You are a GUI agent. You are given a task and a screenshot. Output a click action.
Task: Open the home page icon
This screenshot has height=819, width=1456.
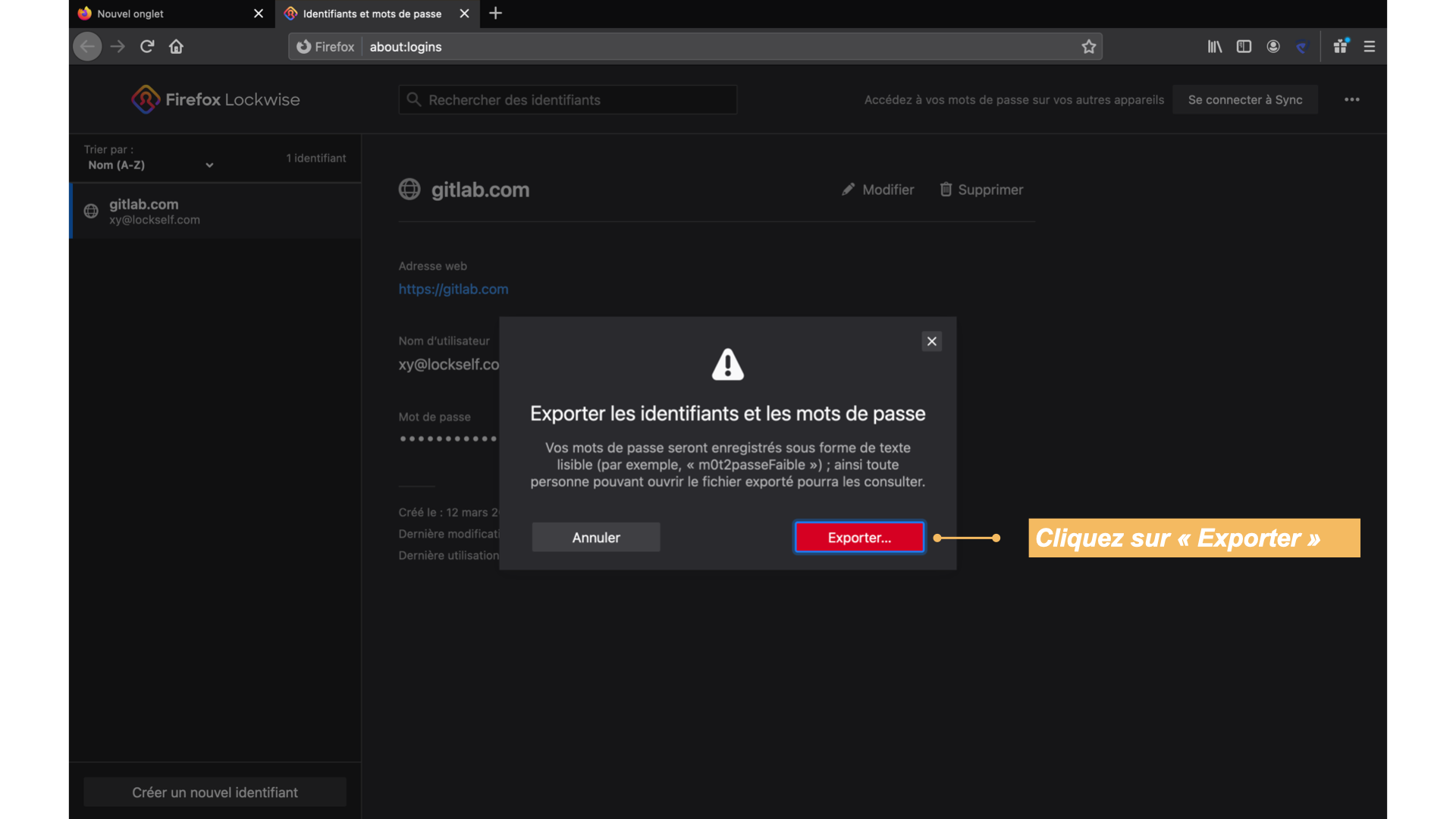click(x=176, y=46)
